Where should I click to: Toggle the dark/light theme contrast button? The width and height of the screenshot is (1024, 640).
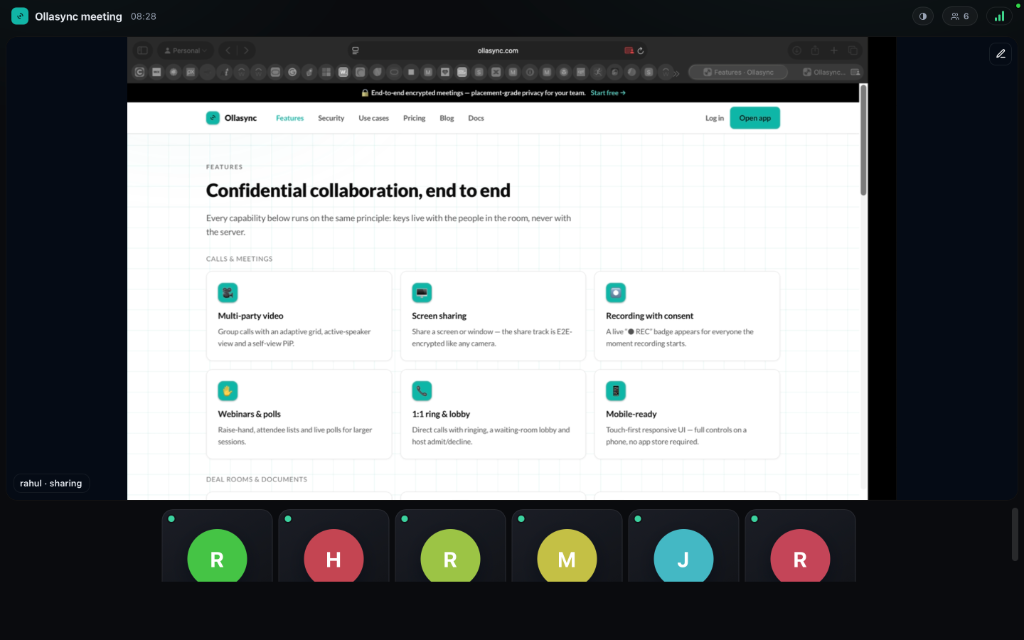pyautogui.click(x=923, y=16)
